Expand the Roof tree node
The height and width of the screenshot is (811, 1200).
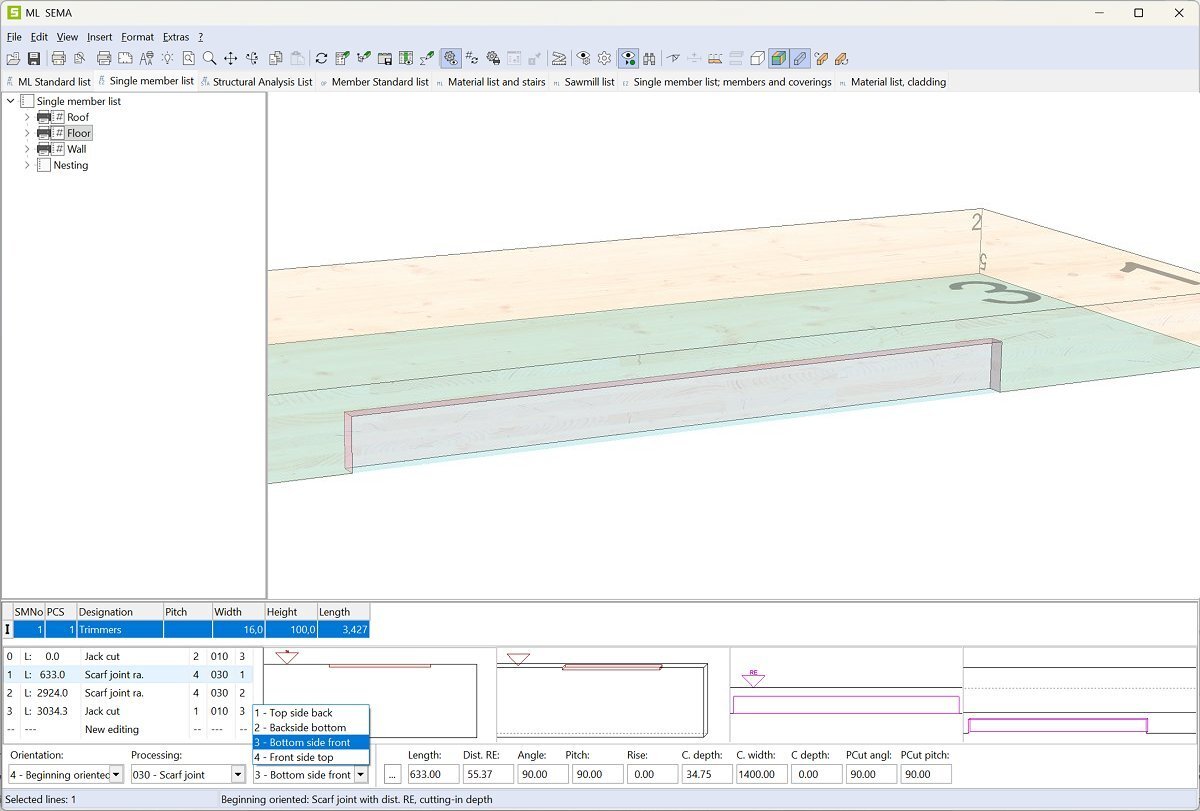point(27,117)
